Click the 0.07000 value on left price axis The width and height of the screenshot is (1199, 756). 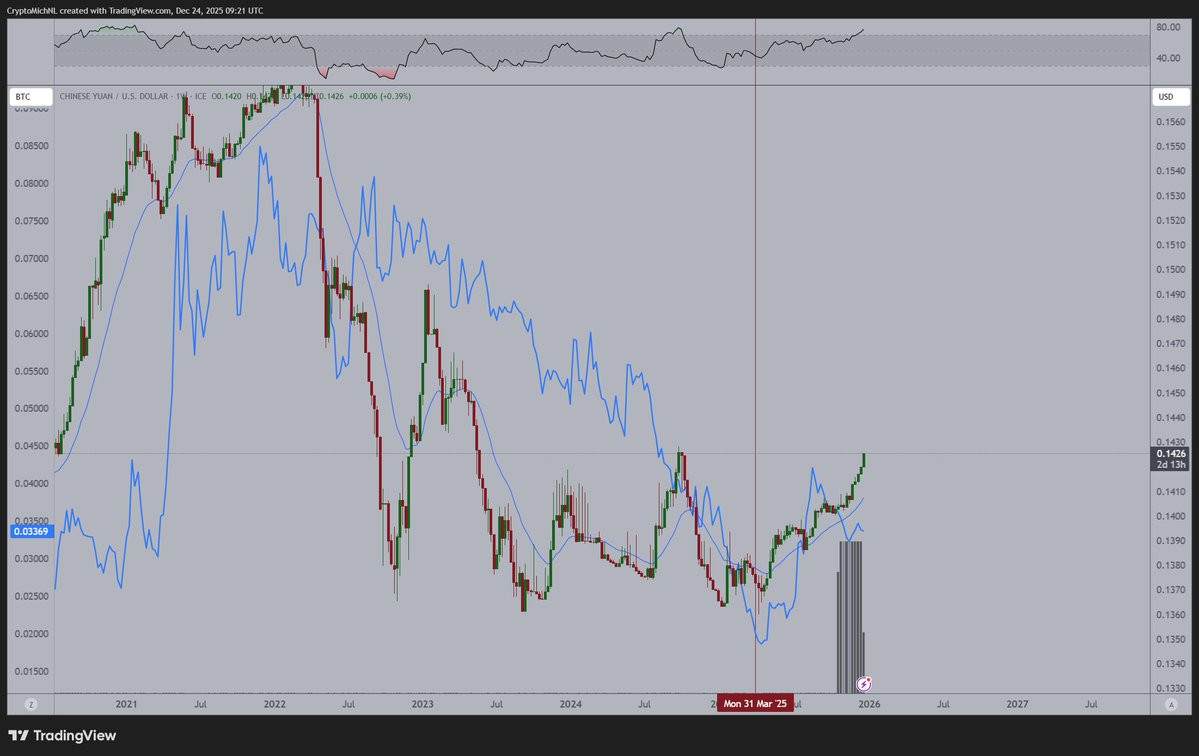point(31,258)
